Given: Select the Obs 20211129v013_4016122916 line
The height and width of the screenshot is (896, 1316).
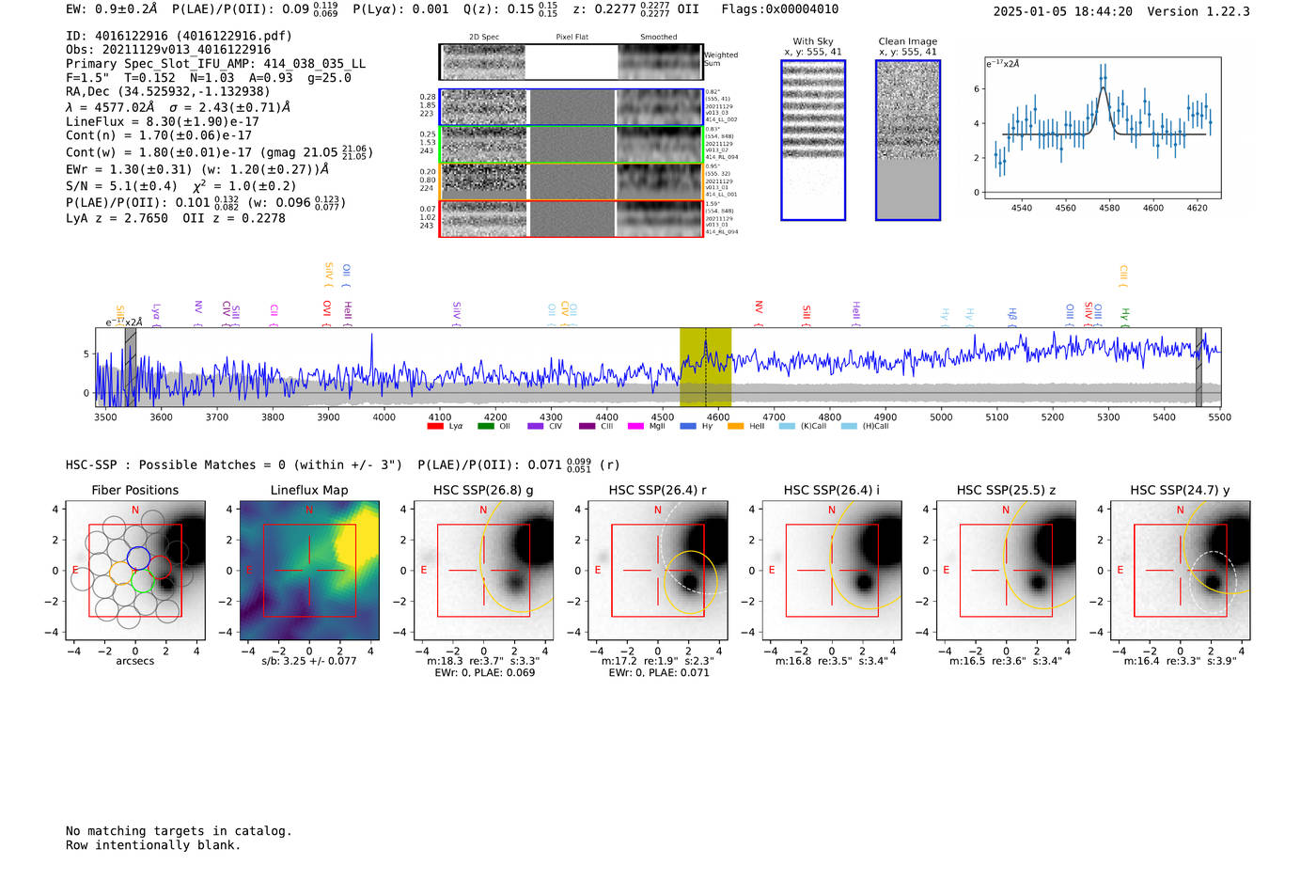Looking at the screenshot, I should [x=168, y=50].
